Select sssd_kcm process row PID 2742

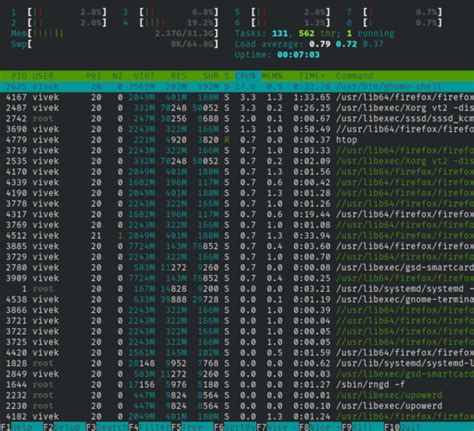coord(237,119)
